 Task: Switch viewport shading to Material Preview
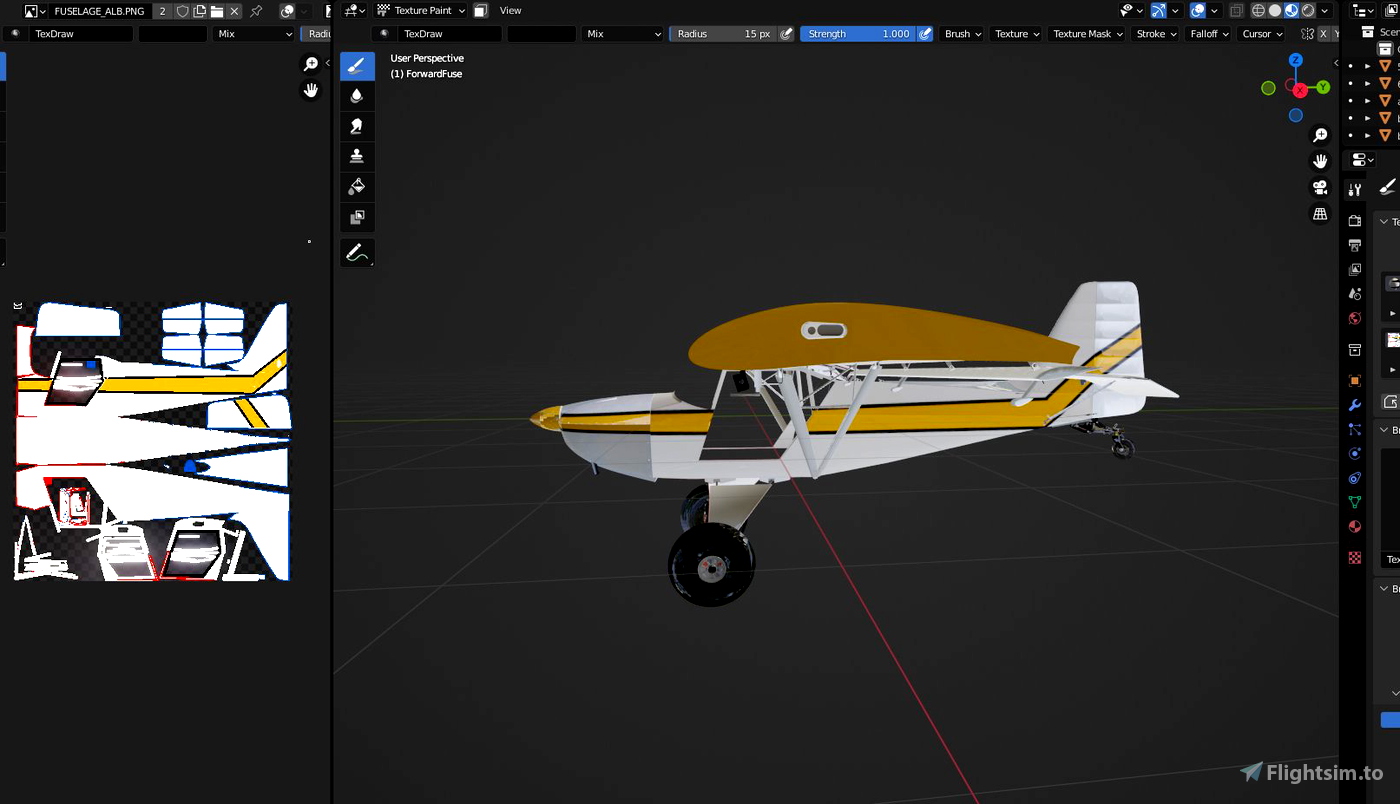pos(1291,10)
